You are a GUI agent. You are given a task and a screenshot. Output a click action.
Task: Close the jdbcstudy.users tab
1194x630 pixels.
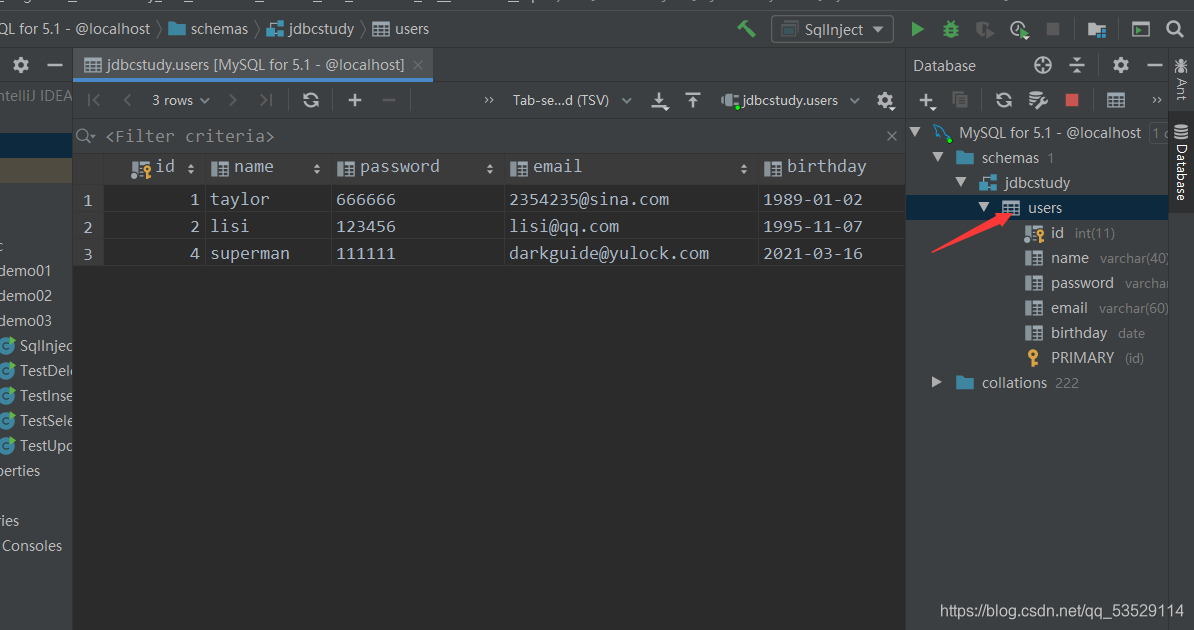(x=418, y=65)
